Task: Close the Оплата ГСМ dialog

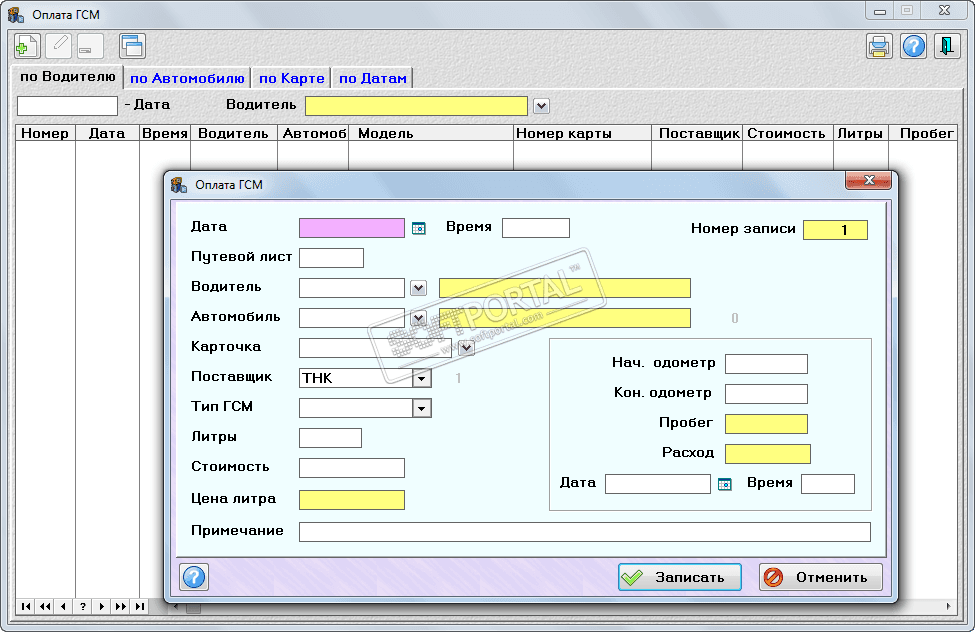Action: click(x=869, y=180)
